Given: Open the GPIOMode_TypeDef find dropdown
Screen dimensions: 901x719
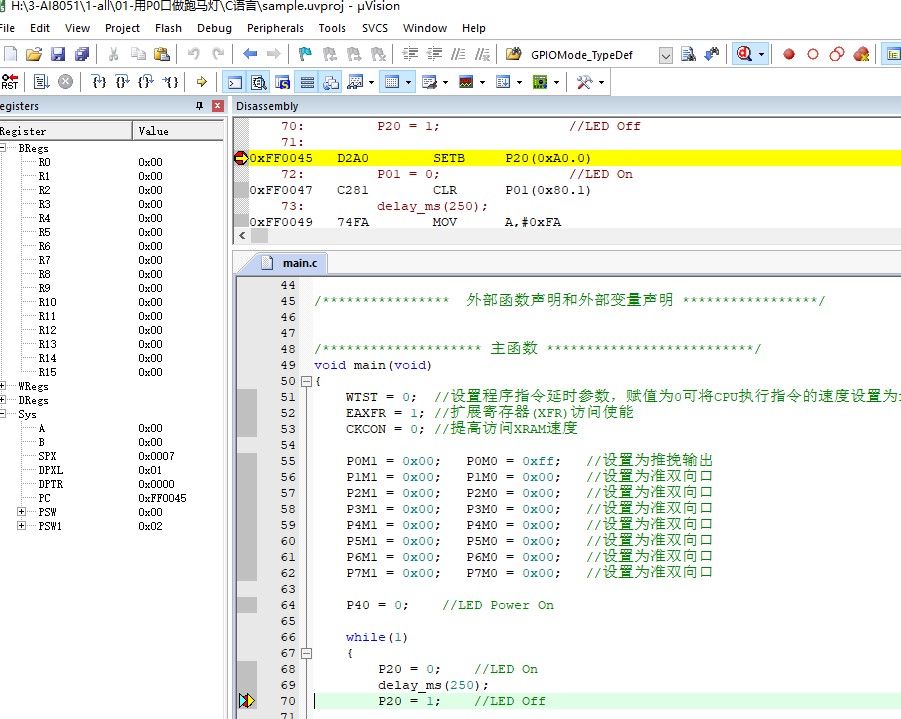Looking at the screenshot, I should (x=665, y=55).
